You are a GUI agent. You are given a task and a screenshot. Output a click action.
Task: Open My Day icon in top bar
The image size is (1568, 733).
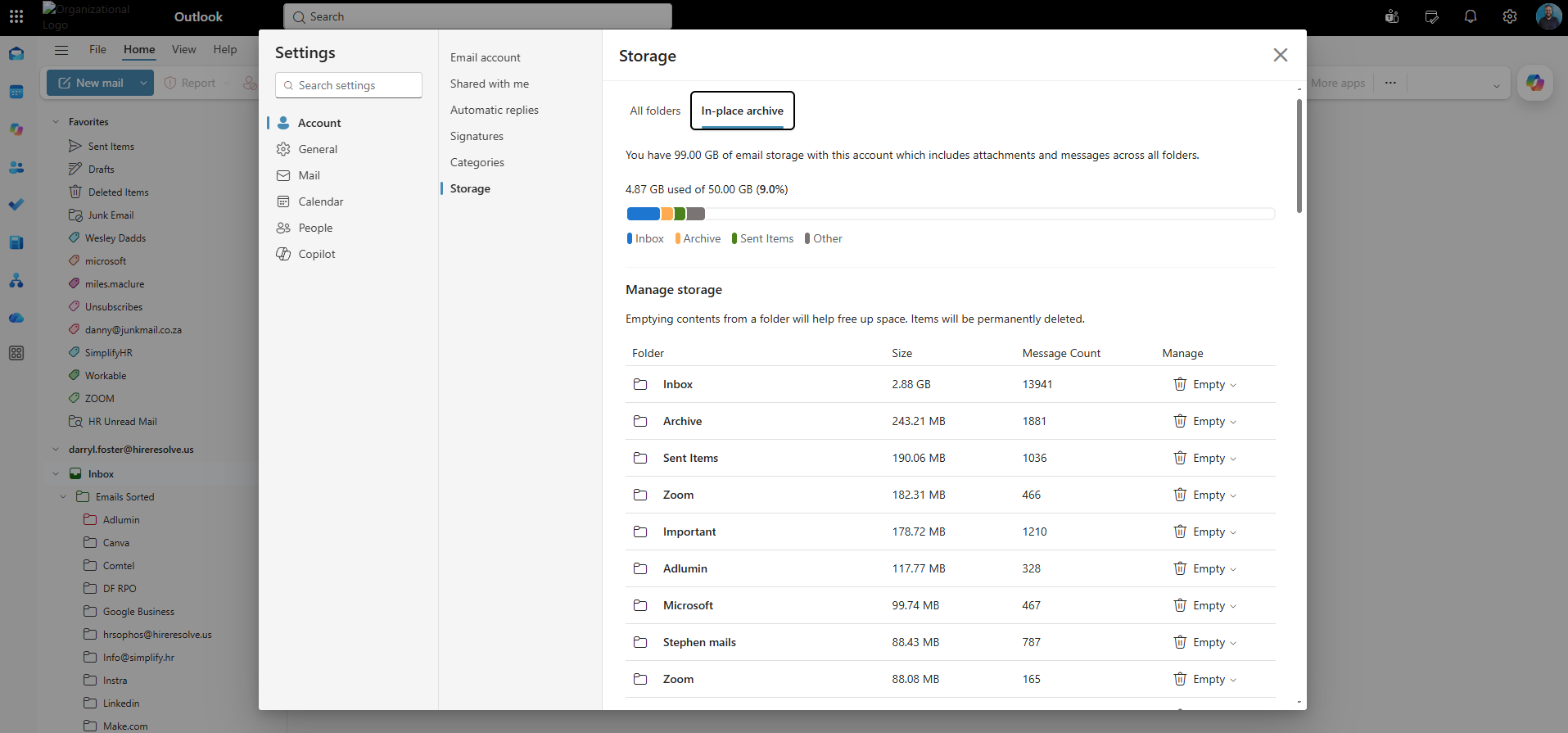point(1431,16)
